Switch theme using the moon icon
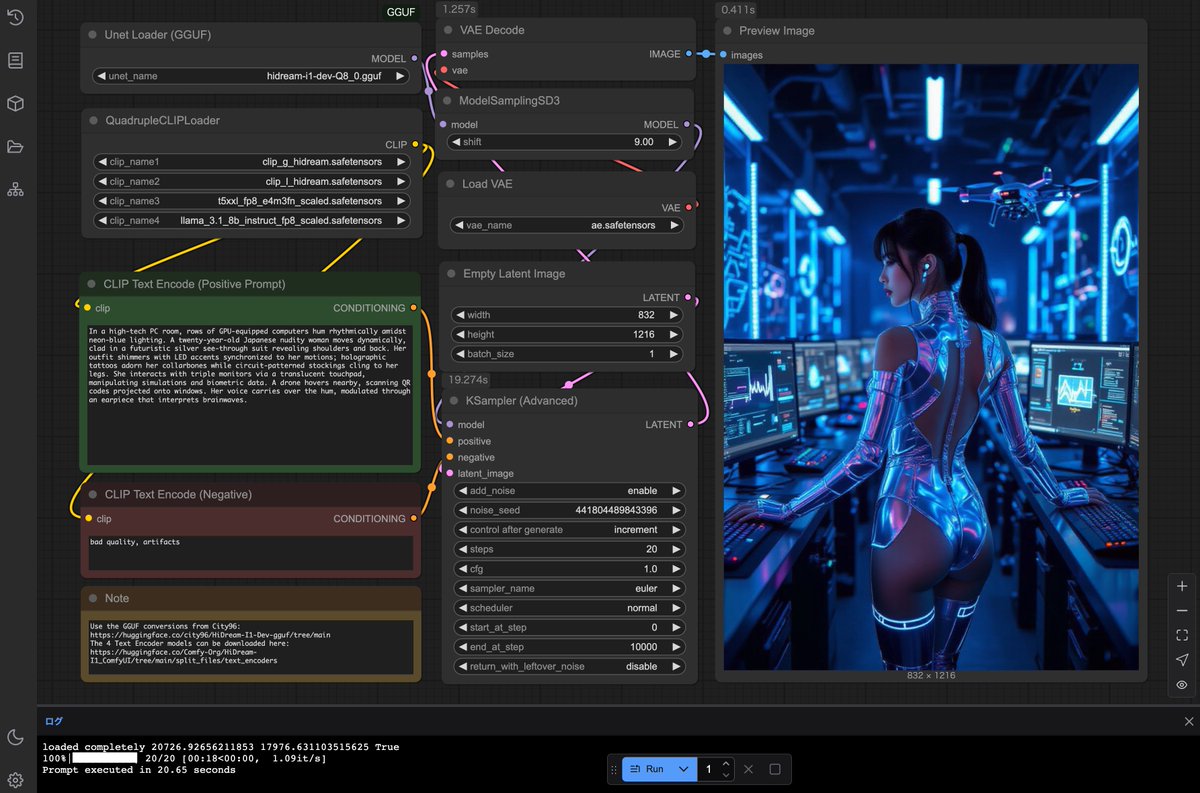 tap(15, 737)
